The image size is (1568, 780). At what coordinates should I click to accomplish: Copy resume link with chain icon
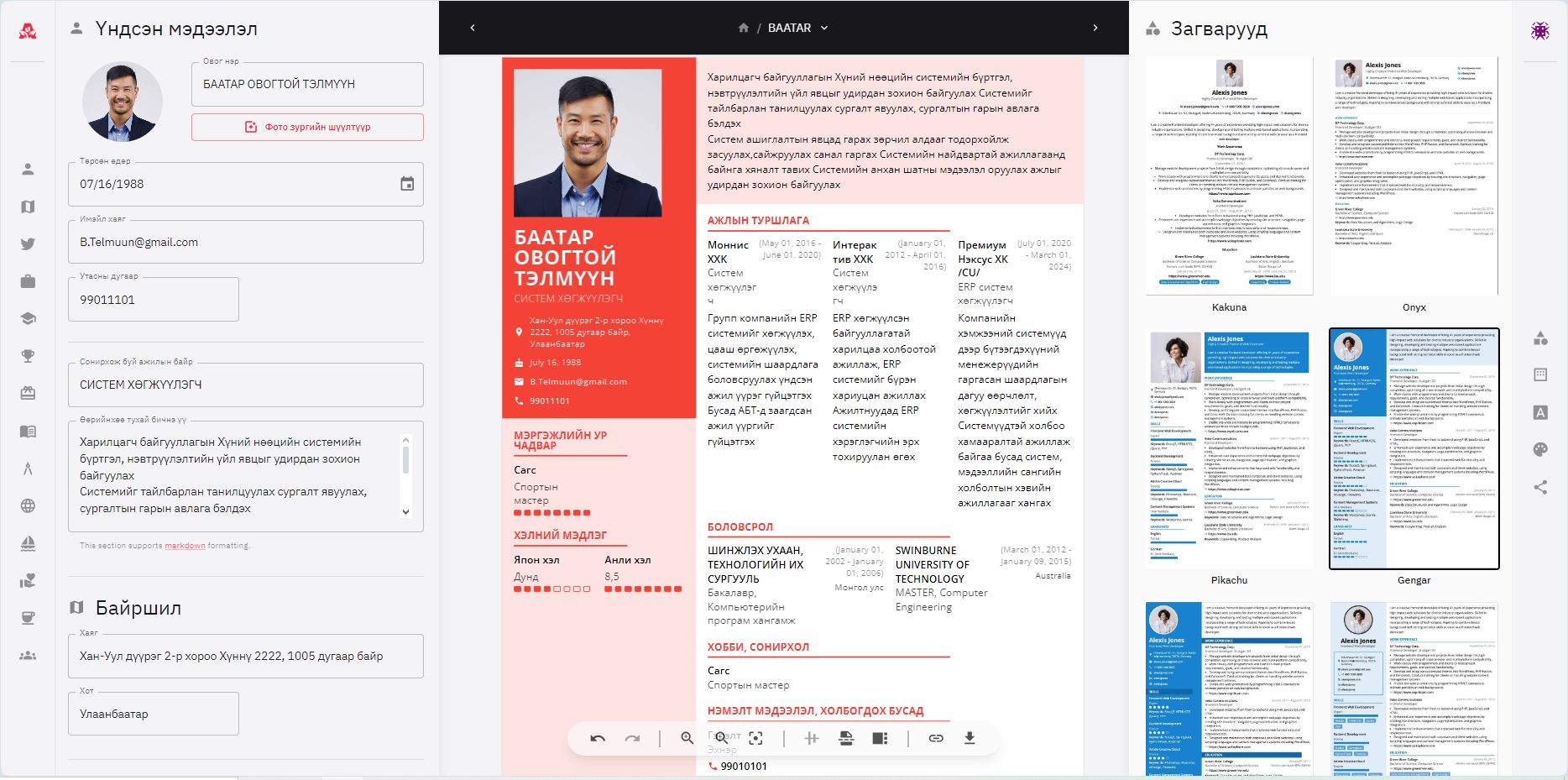[936, 738]
